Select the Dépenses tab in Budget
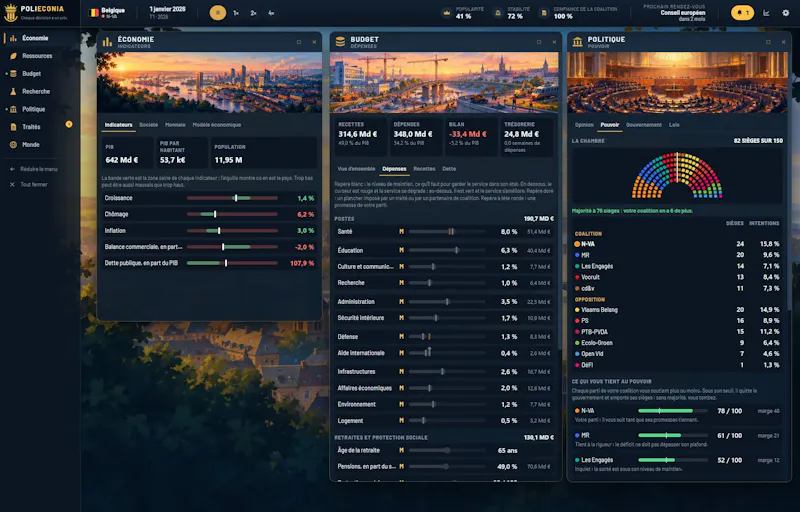This screenshot has width=800, height=512. pos(394,169)
